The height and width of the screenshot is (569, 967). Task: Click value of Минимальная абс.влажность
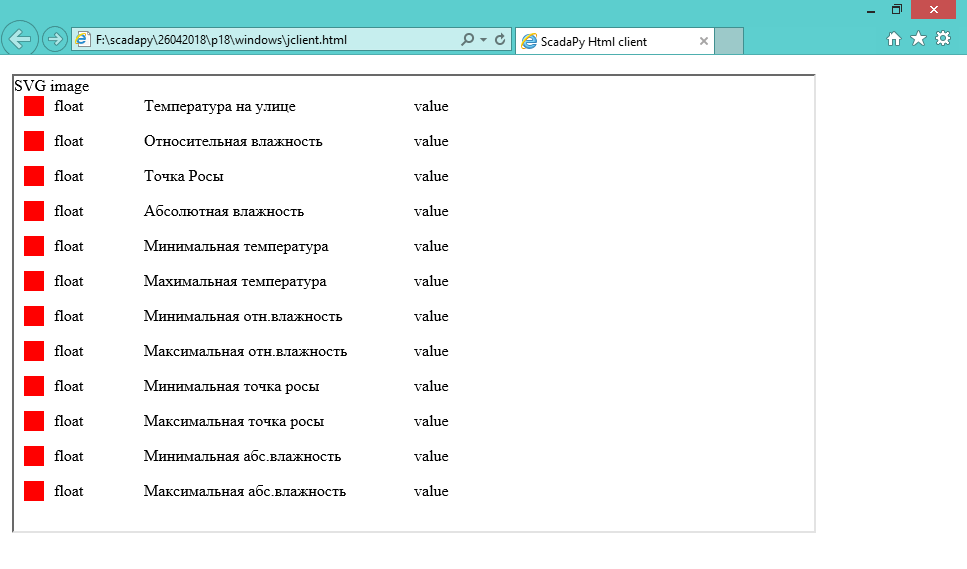(431, 456)
